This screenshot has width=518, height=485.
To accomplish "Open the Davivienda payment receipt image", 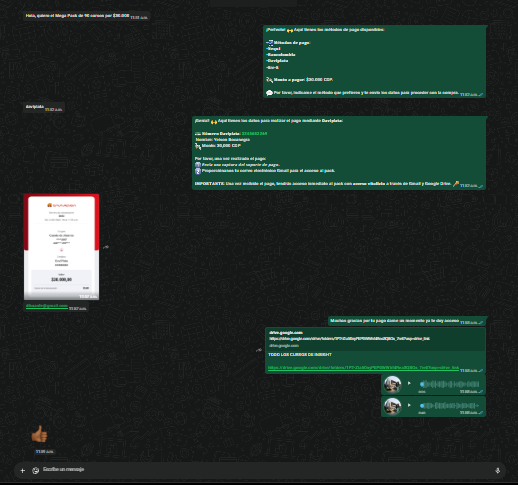I will click(x=61, y=247).
